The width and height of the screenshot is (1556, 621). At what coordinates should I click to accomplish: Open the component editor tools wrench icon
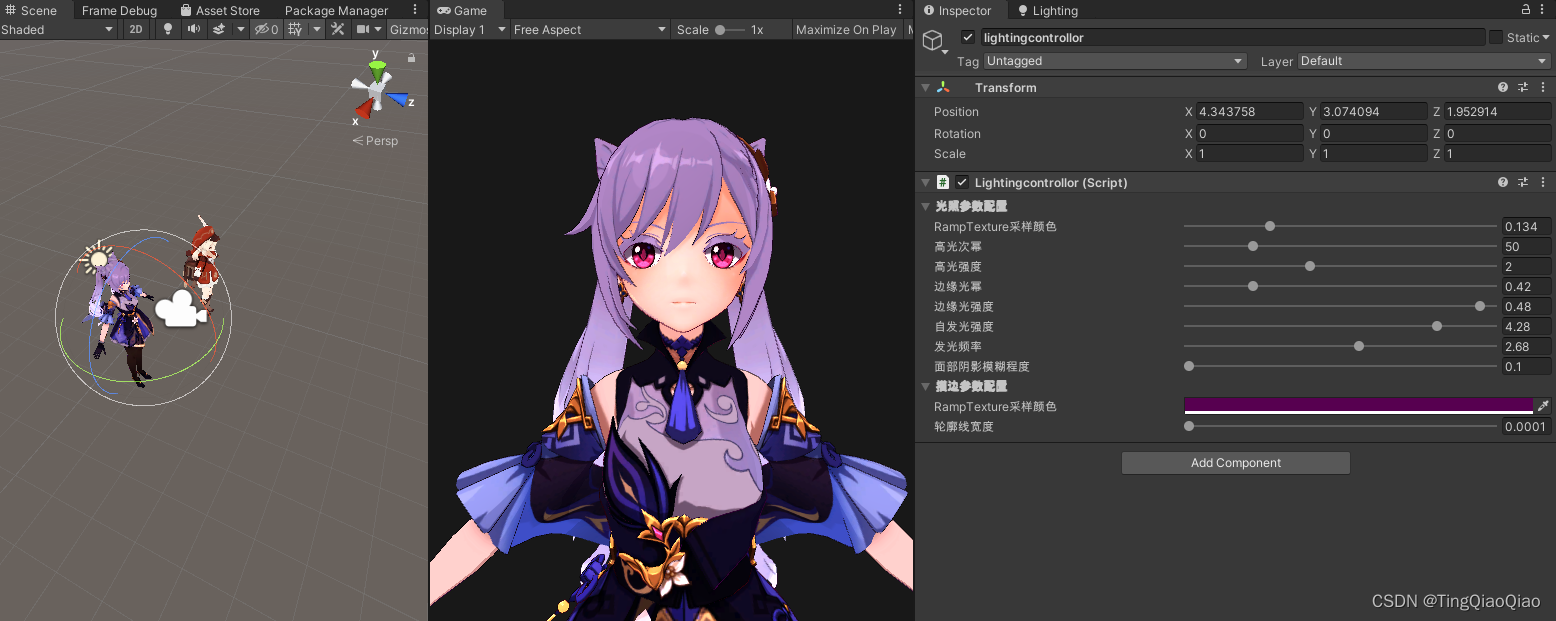pyautogui.click(x=338, y=30)
